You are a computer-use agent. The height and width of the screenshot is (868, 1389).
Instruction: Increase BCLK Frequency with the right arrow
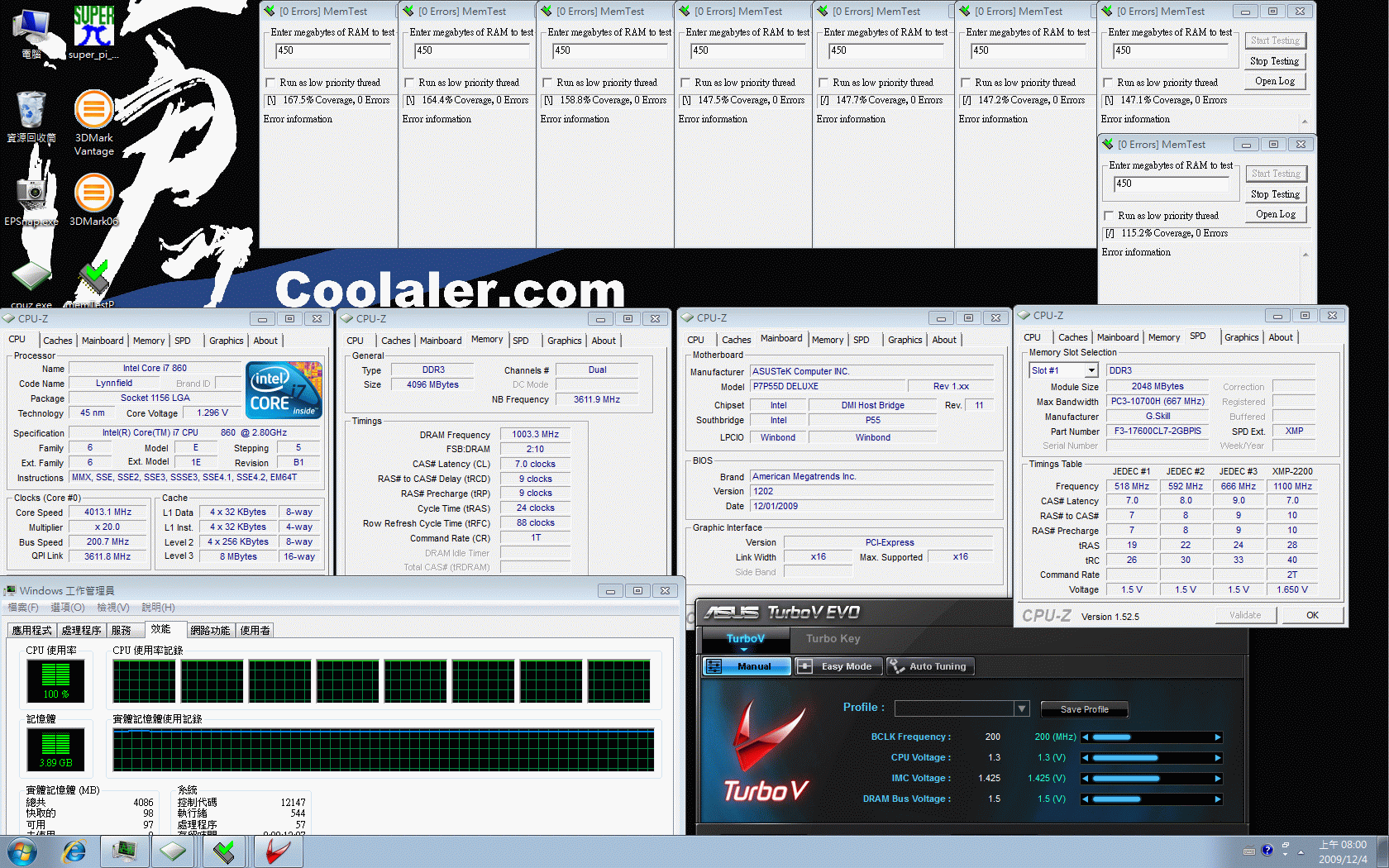tap(1218, 737)
